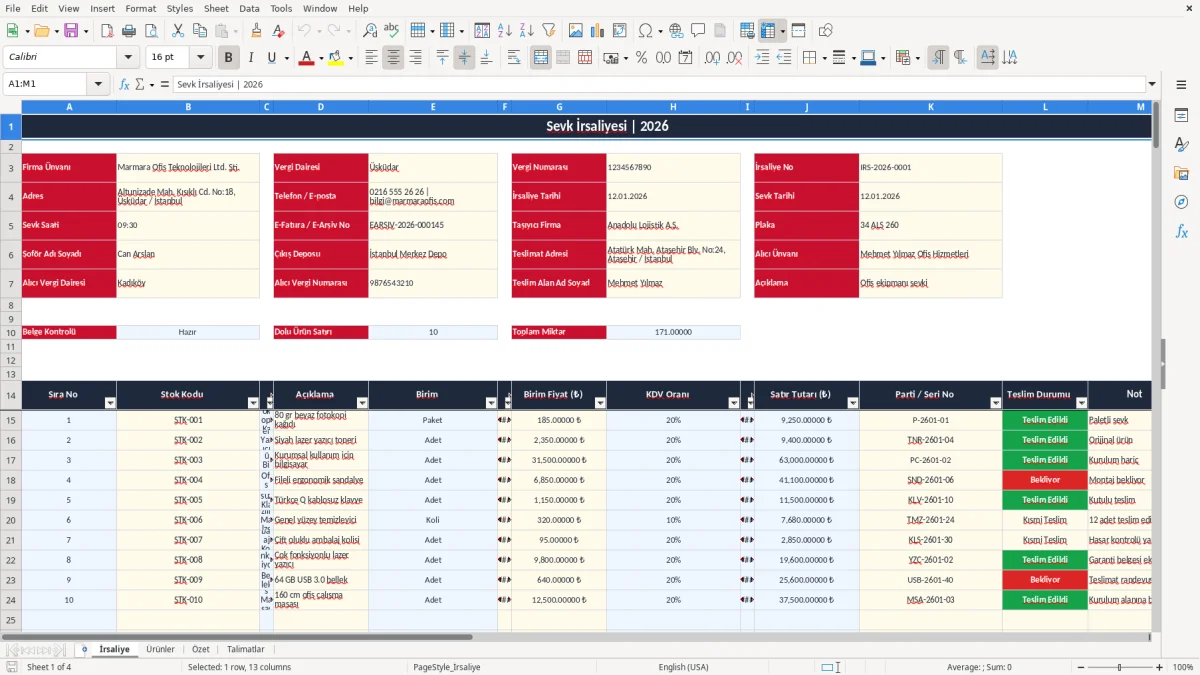The image size is (1200, 675).
Task: Apply the yellow background color swatch
Action: tap(335, 58)
